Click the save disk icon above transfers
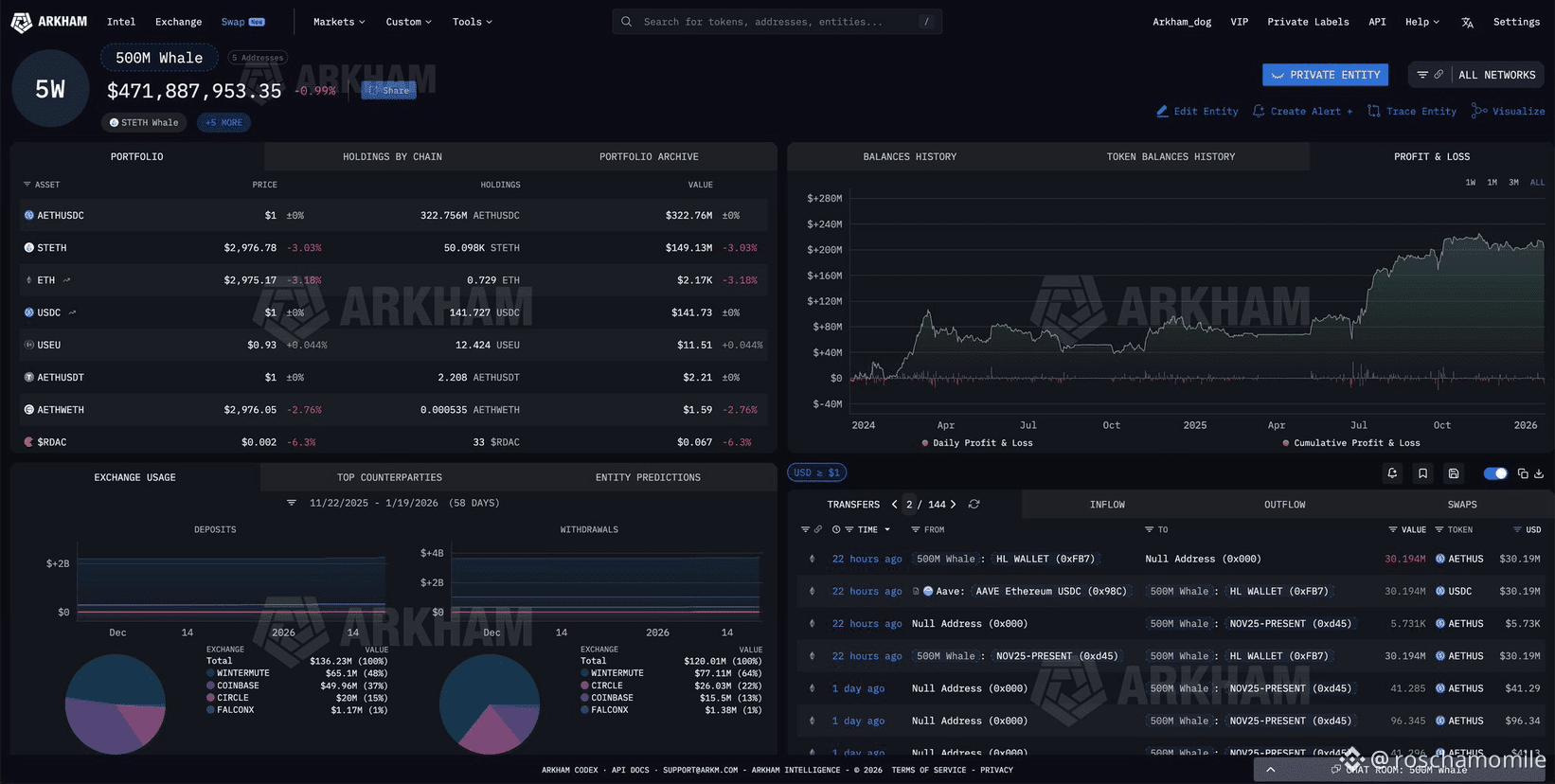1555x784 pixels. pyautogui.click(x=1454, y=473)
